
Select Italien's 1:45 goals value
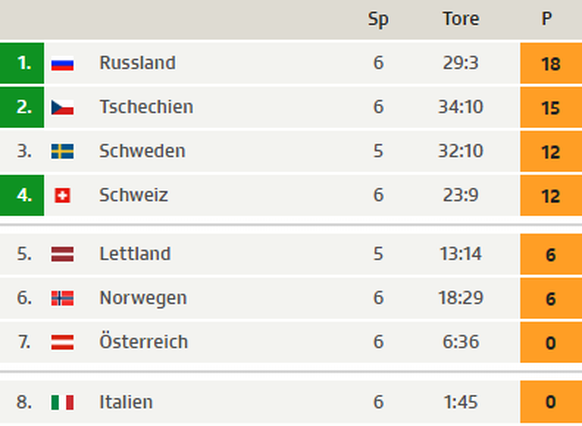coord(461,402)
